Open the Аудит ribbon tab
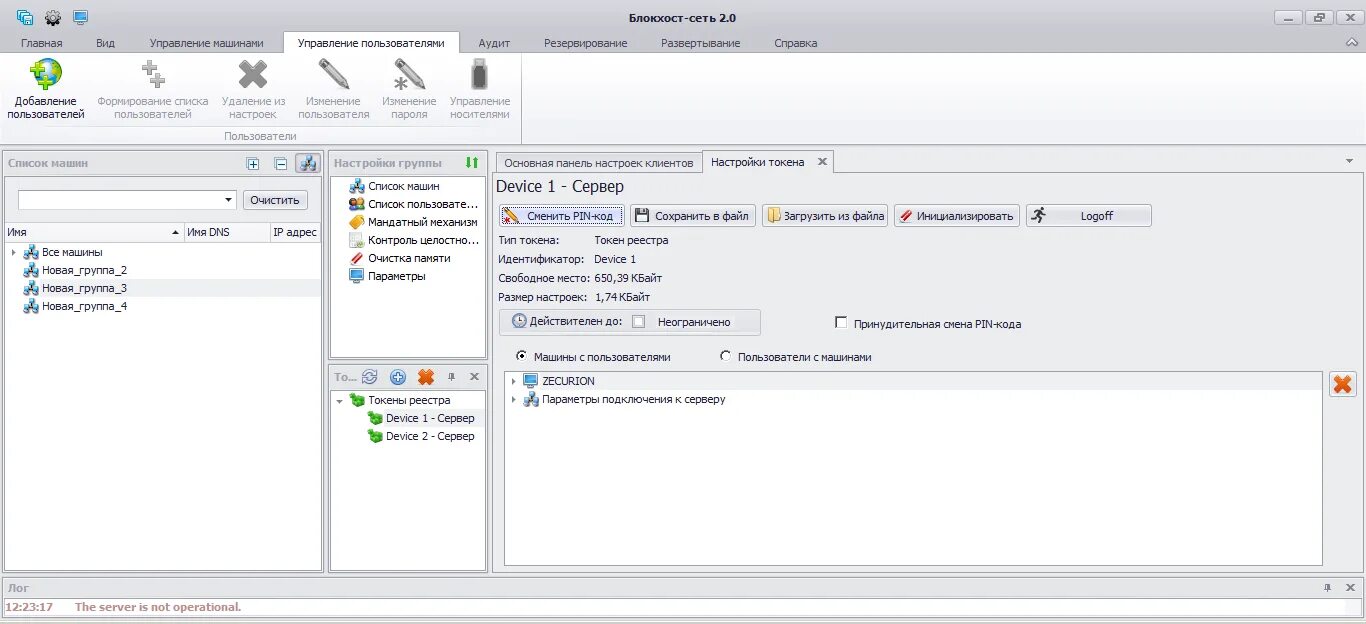This screenshot has width=1366, height=624. [x=494, y=43]
